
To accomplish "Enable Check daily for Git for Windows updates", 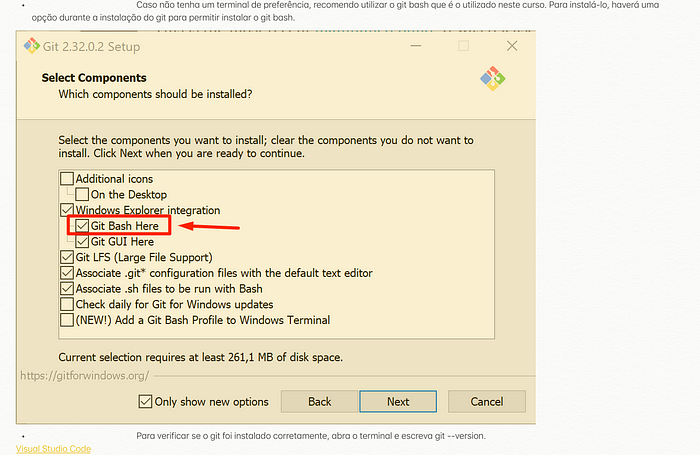I will pyautogui.click(x=67, y=304).
